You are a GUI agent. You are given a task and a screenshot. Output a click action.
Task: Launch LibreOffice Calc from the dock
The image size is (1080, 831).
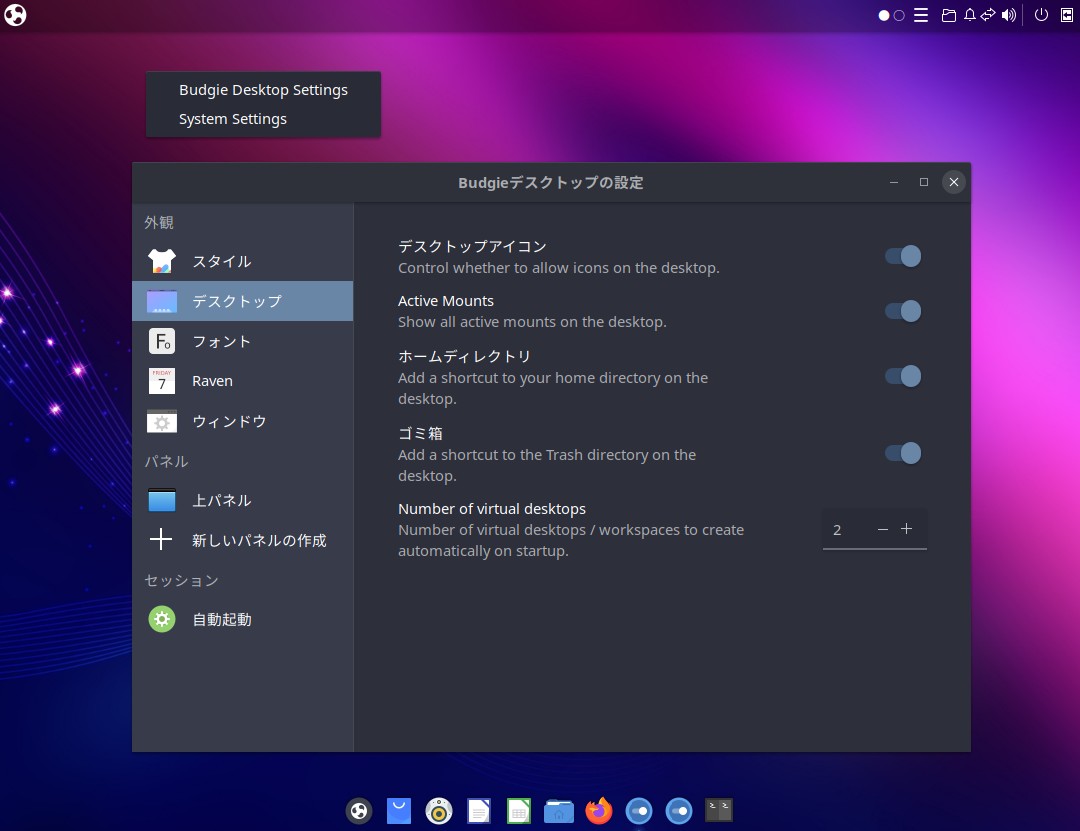[x=519, y=811]
